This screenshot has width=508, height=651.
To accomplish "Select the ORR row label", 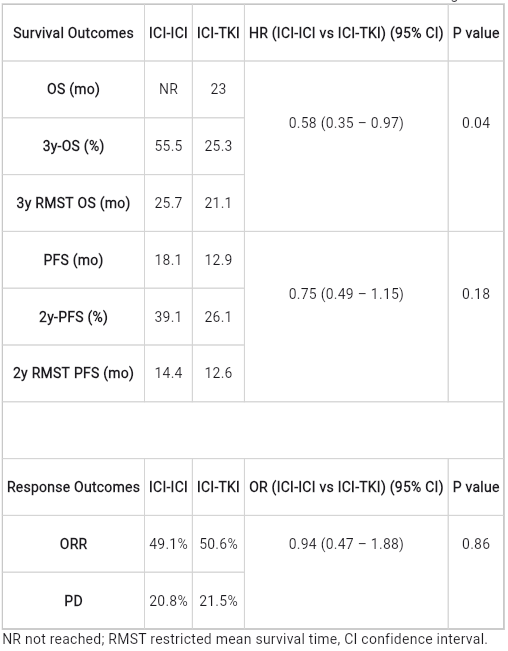I will click(73, 544).
